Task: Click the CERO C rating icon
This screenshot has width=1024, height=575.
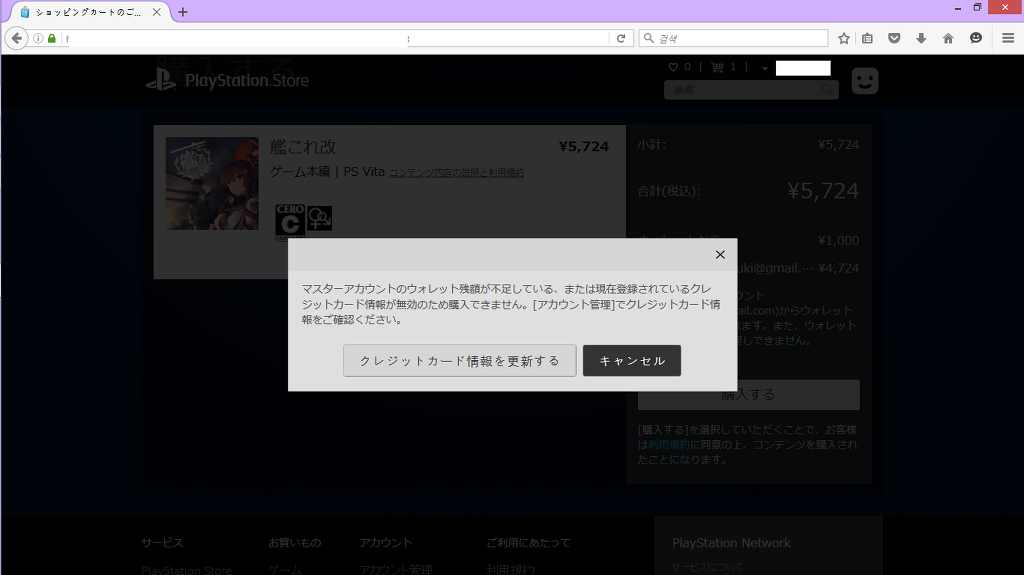Action: tap(290, 222)
